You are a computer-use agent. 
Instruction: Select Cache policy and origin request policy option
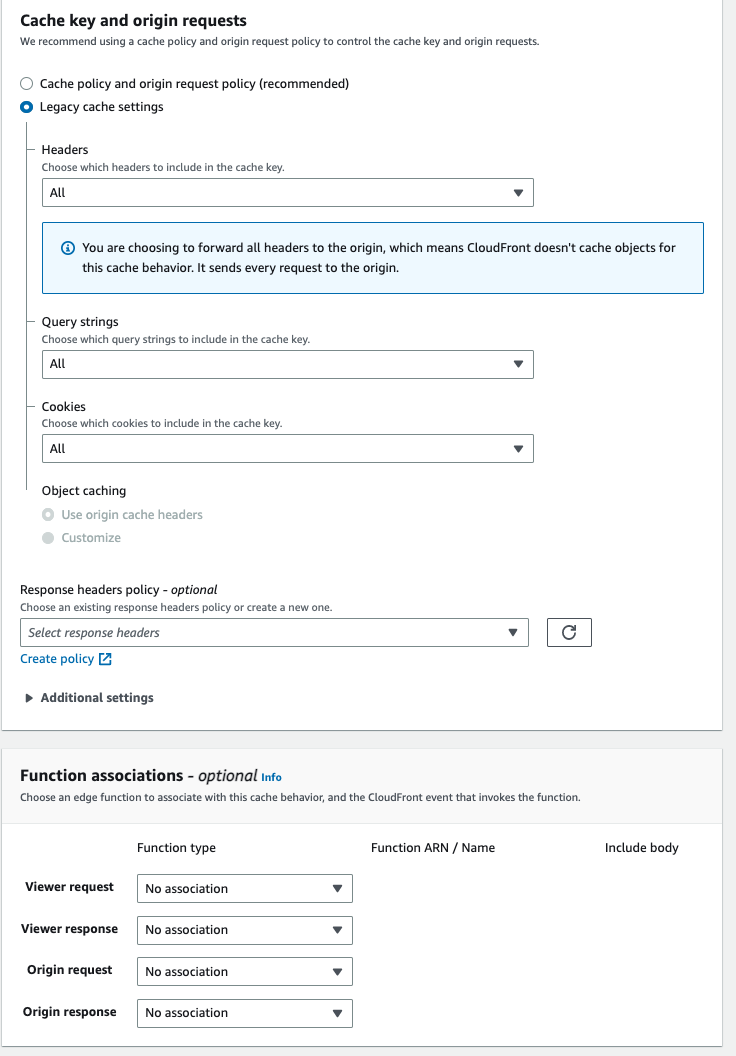(x=25, y=83)
